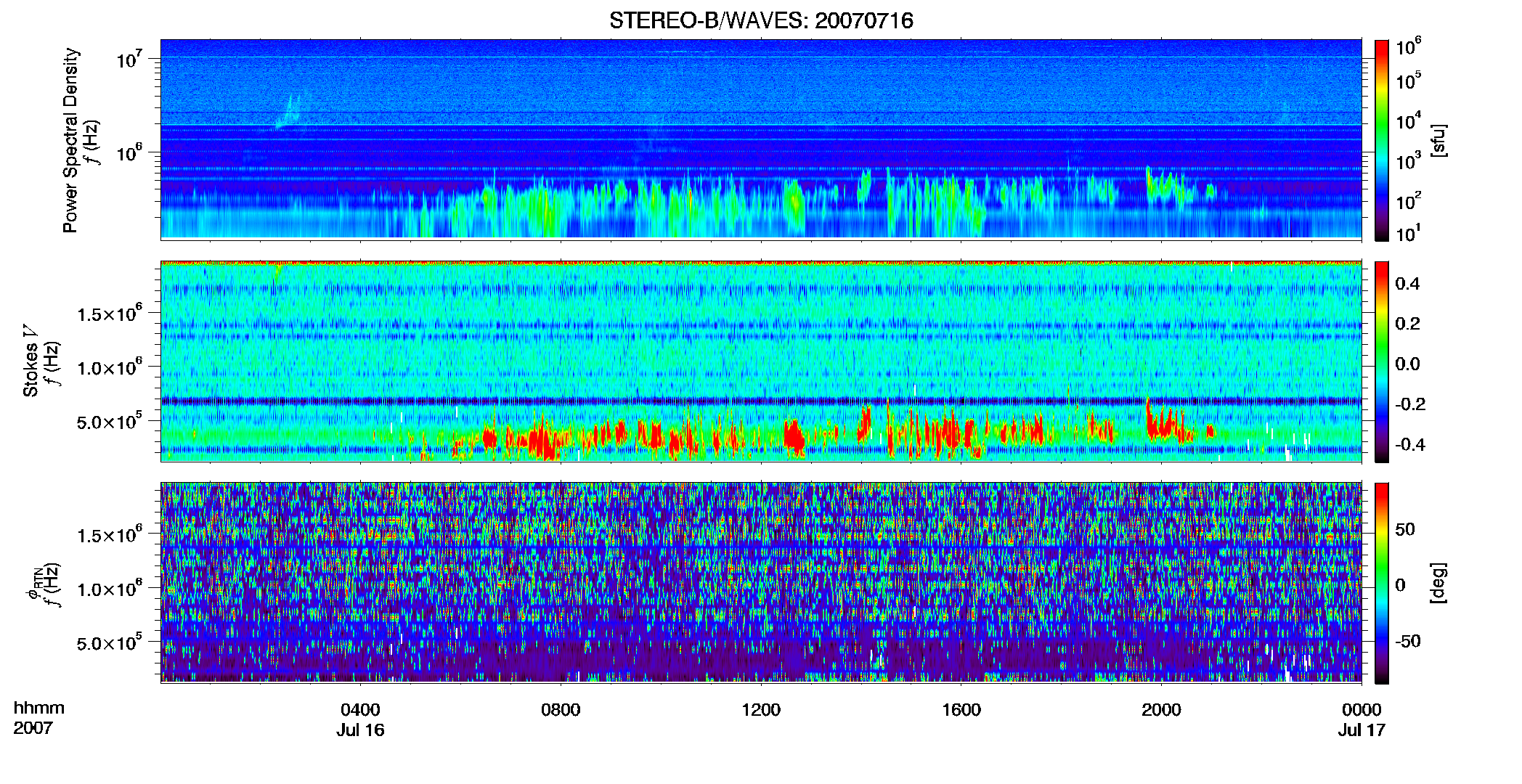Click the 10^2 label on the sfu color bar
1522x784 pixels.
[1409, 200]
